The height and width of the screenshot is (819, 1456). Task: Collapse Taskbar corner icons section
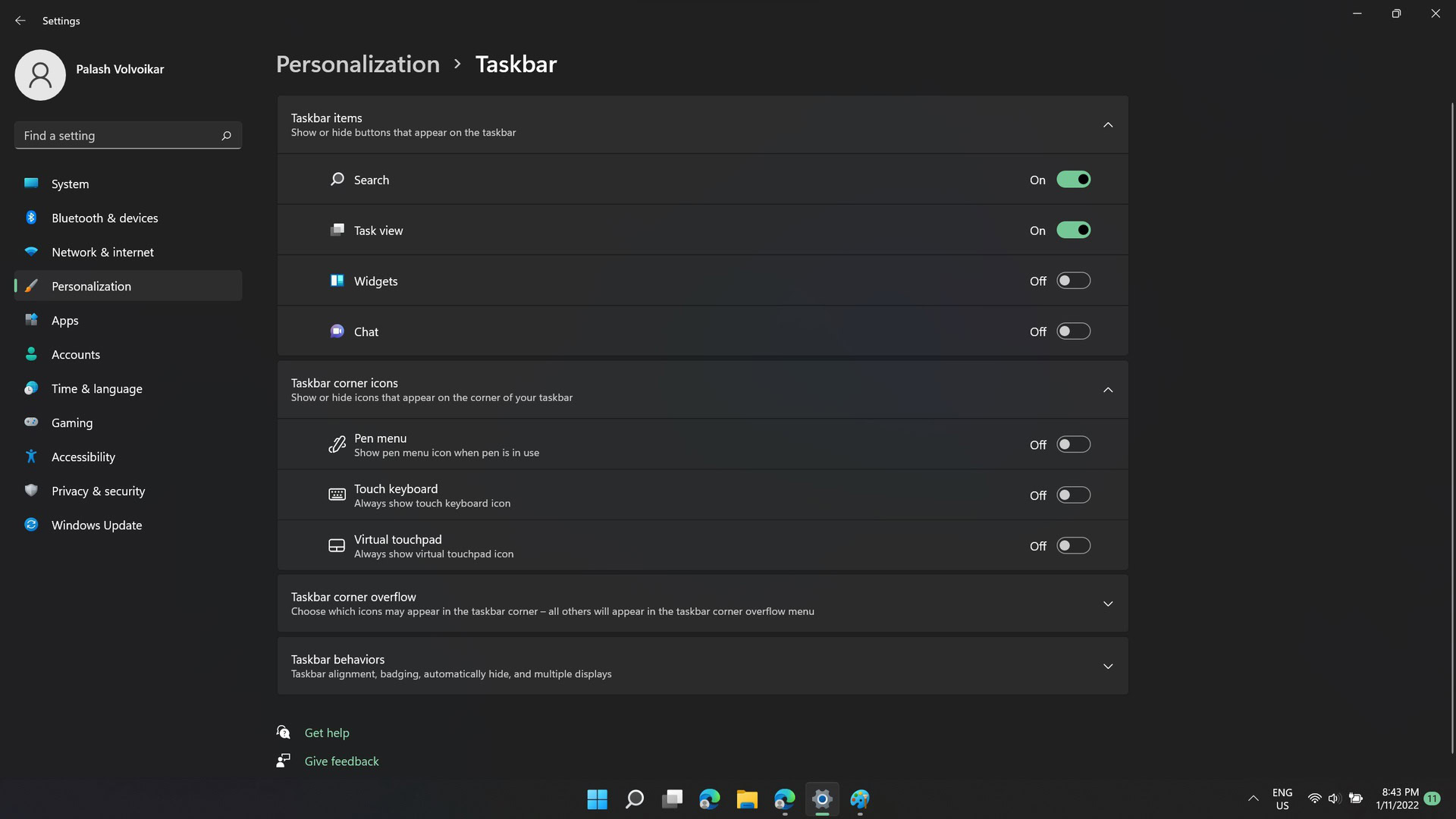coord(1108,389)
